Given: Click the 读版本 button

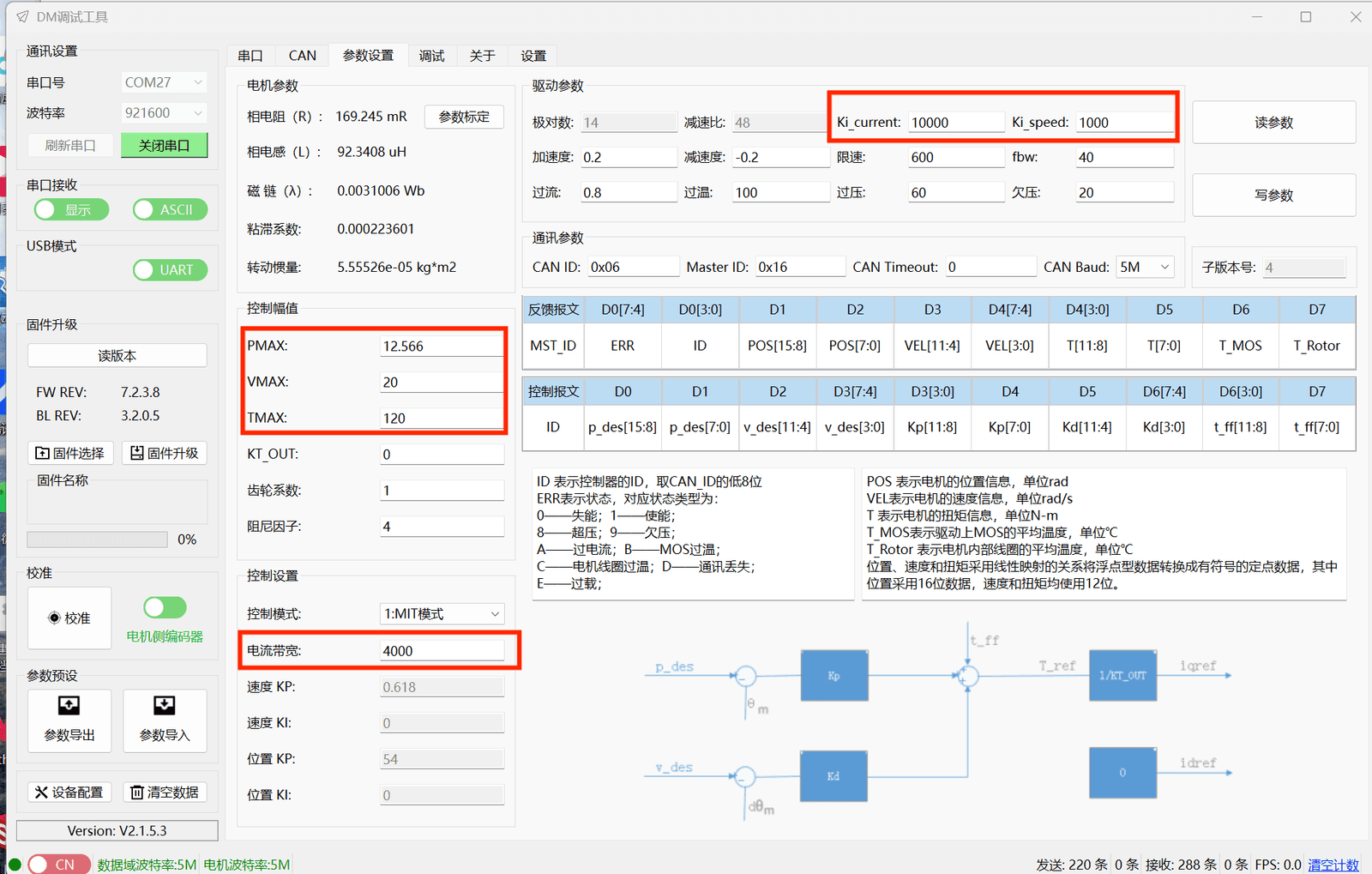Looking at the screenshot, I should tap(117, 355).
